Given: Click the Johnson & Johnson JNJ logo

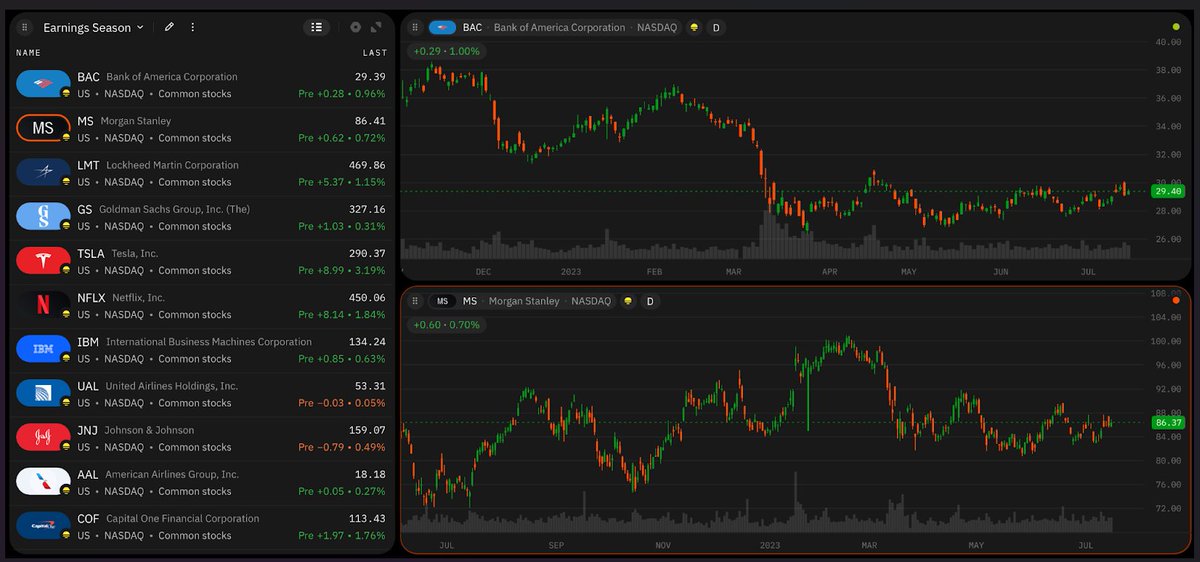Looking at the screenshot, I should [x=43, y=436].
